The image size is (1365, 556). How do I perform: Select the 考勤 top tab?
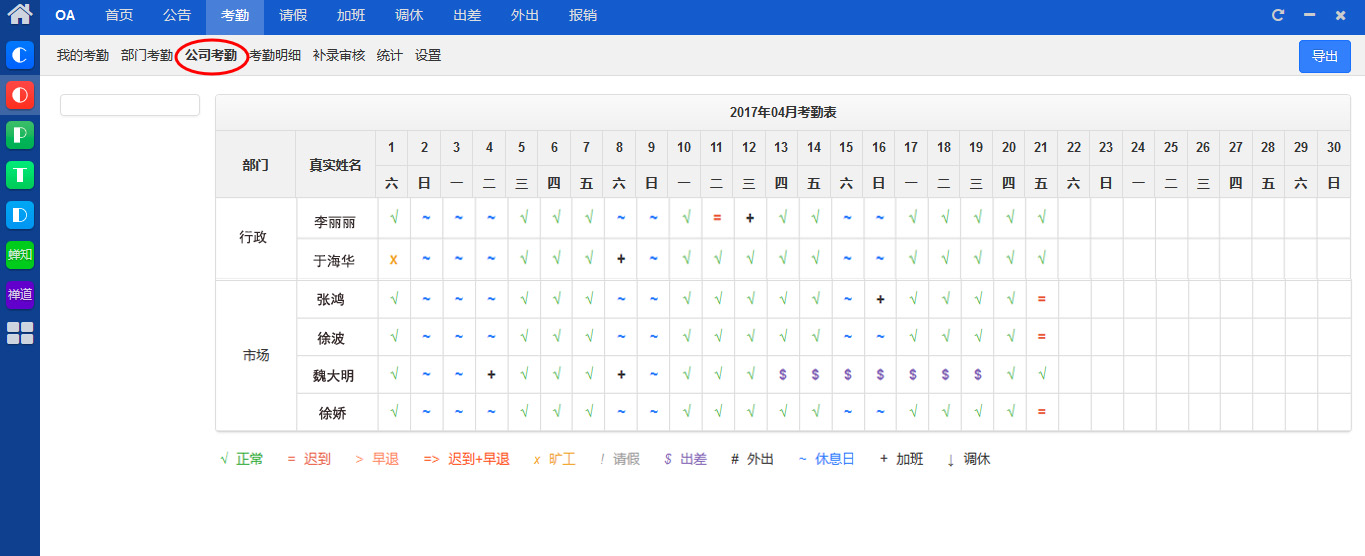pos(235,16)
